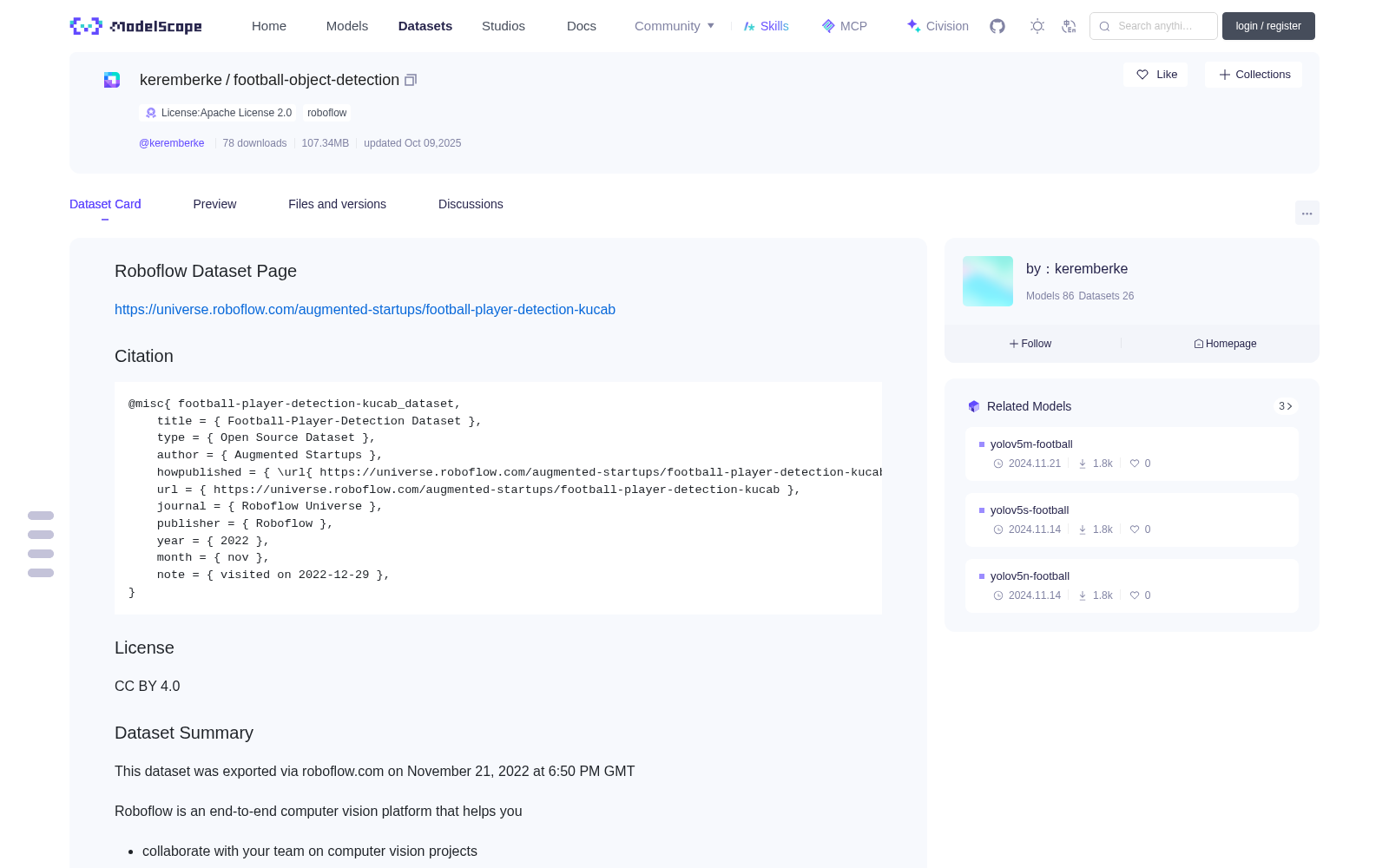Click the MCP diamond icon
Viewport: 1389px width, 868px height.
(x=828, y=26)
